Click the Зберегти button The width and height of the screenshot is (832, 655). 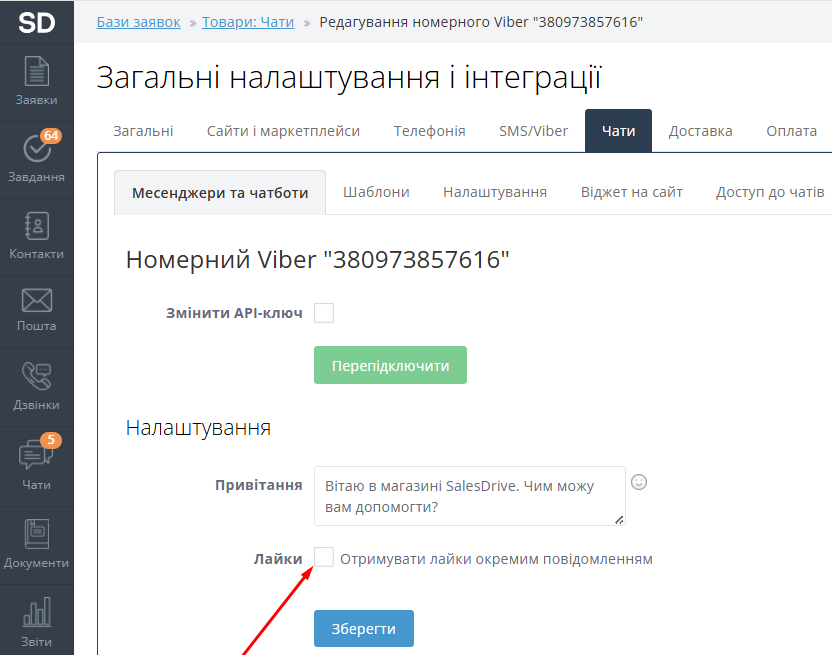pos(364,629)
